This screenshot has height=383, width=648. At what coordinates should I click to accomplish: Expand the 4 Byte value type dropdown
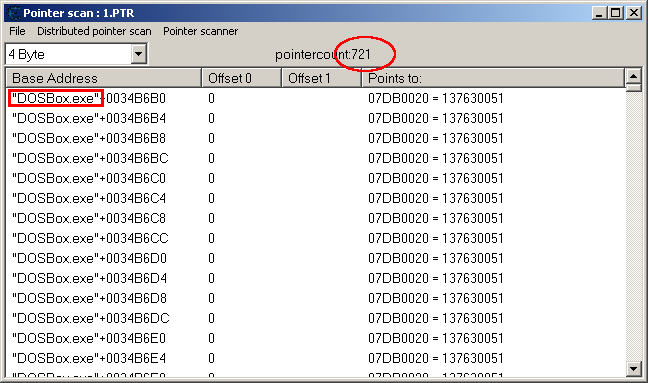point(139,54)
